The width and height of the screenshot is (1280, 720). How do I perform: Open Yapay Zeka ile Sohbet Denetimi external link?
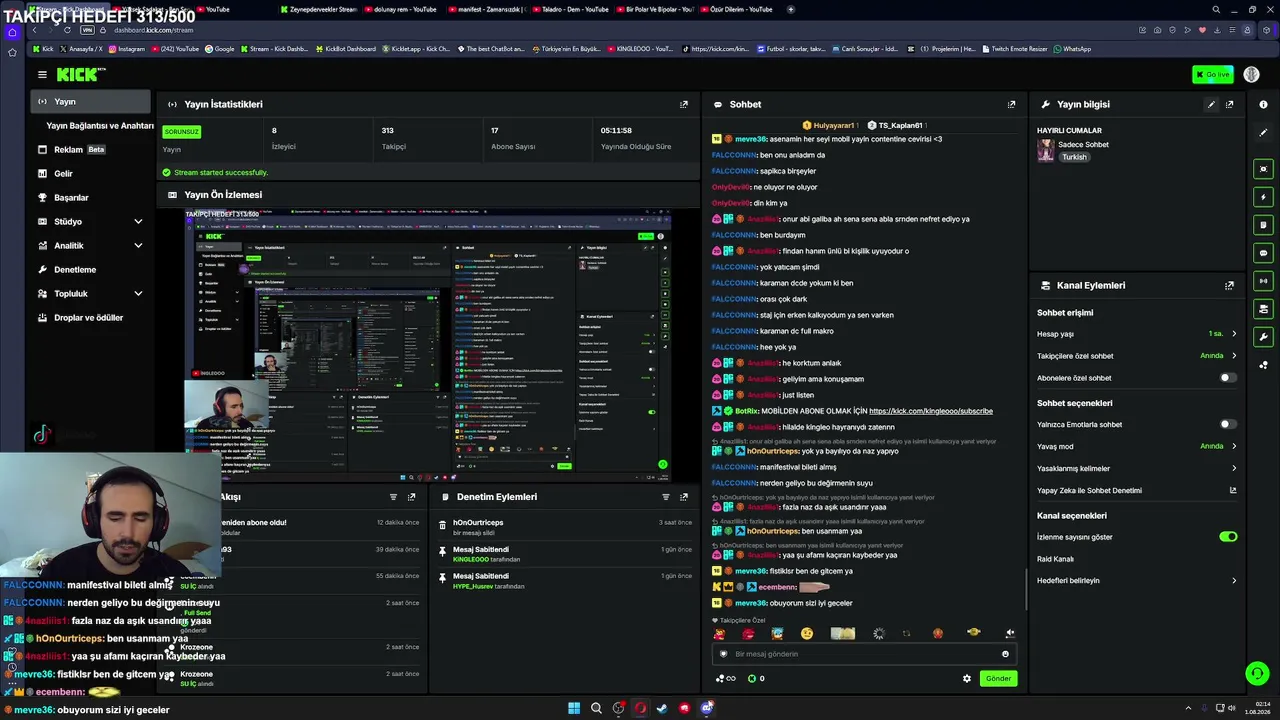coord(1233,490)
